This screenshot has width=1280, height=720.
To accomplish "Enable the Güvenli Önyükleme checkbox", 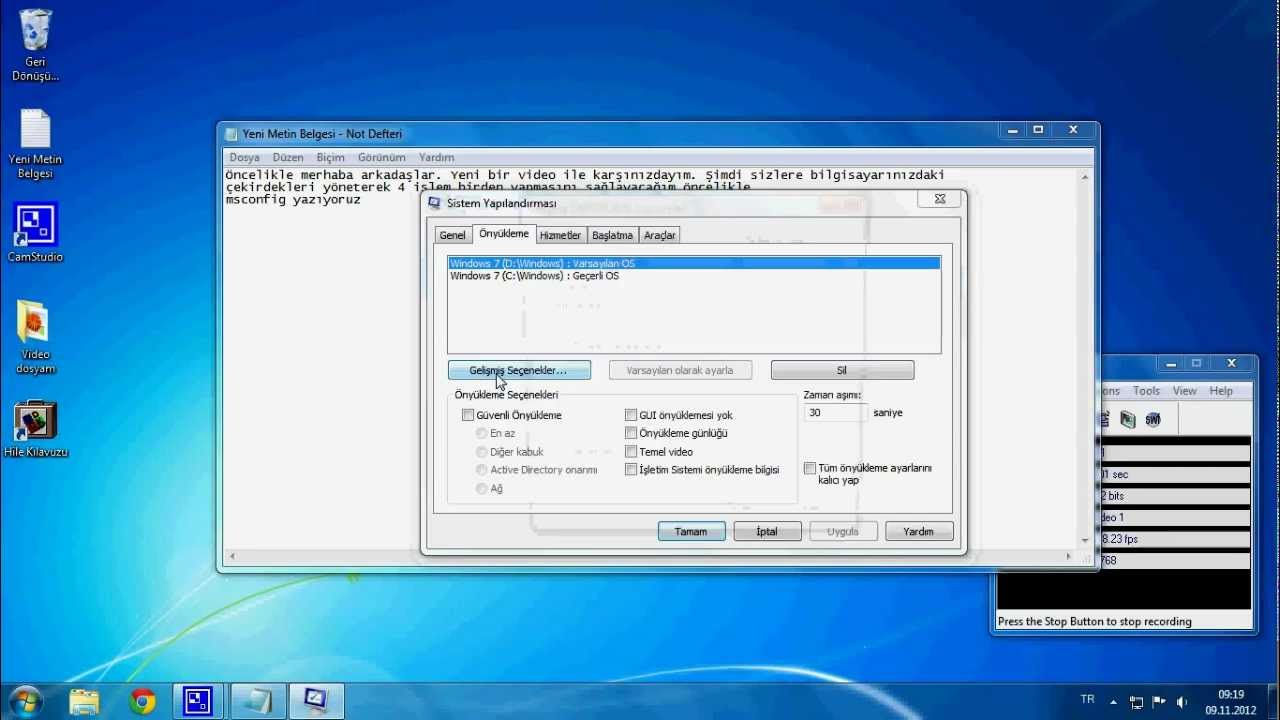I will (x=467, y=415).
